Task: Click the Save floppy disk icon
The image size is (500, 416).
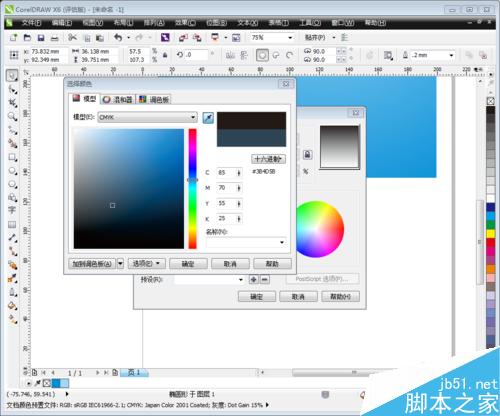Action: [41, 38]
